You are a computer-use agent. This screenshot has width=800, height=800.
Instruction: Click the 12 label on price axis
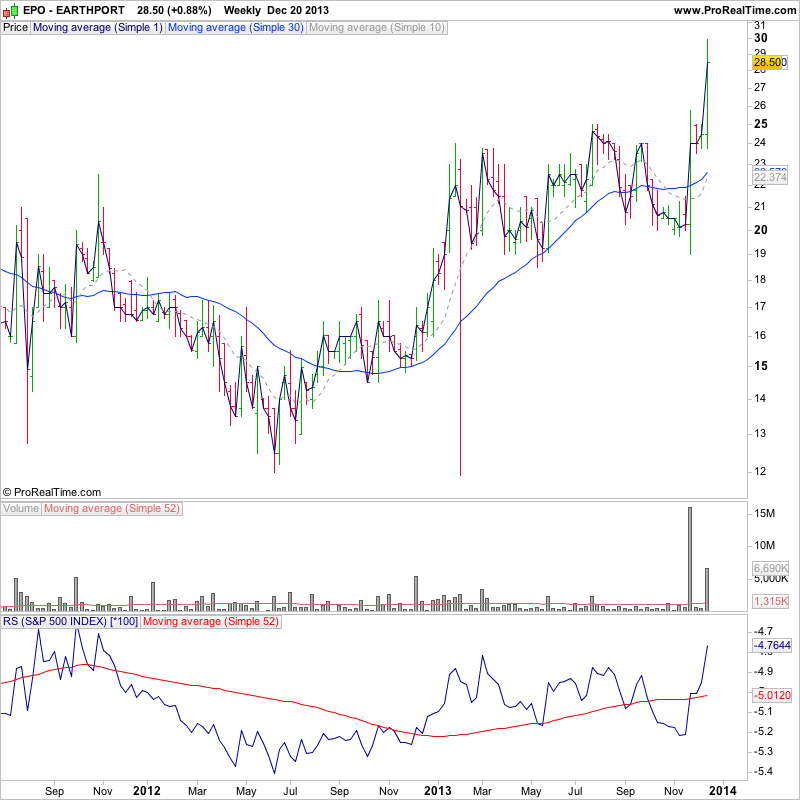[x=760, y=471]
